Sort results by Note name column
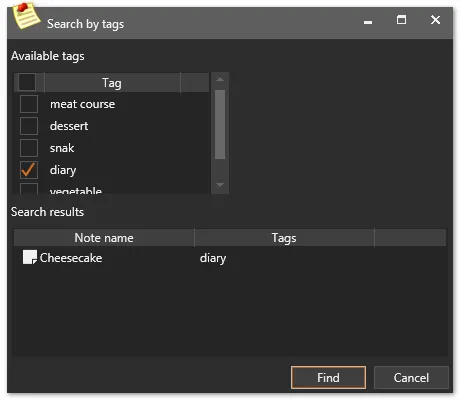Image resolution: width=460 pixels, height=400 pixels. point(104,238)
